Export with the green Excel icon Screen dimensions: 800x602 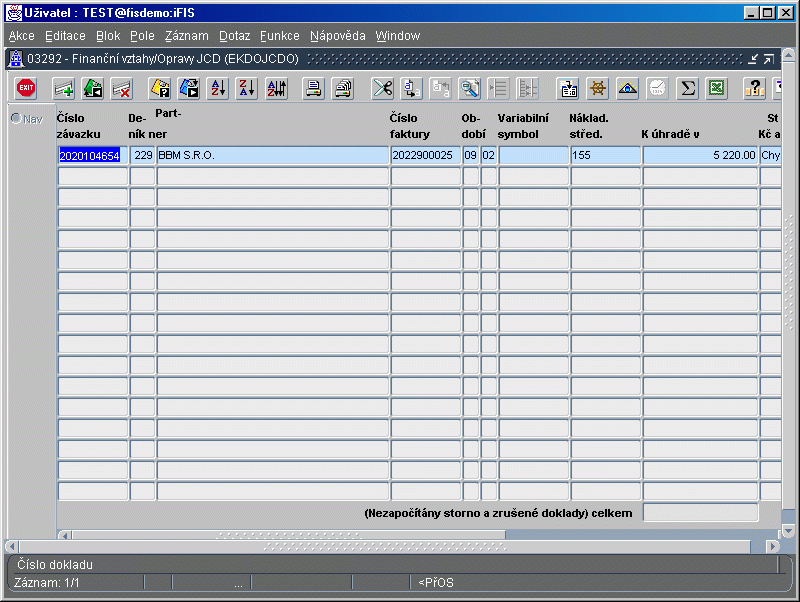[x=716, y=88]
